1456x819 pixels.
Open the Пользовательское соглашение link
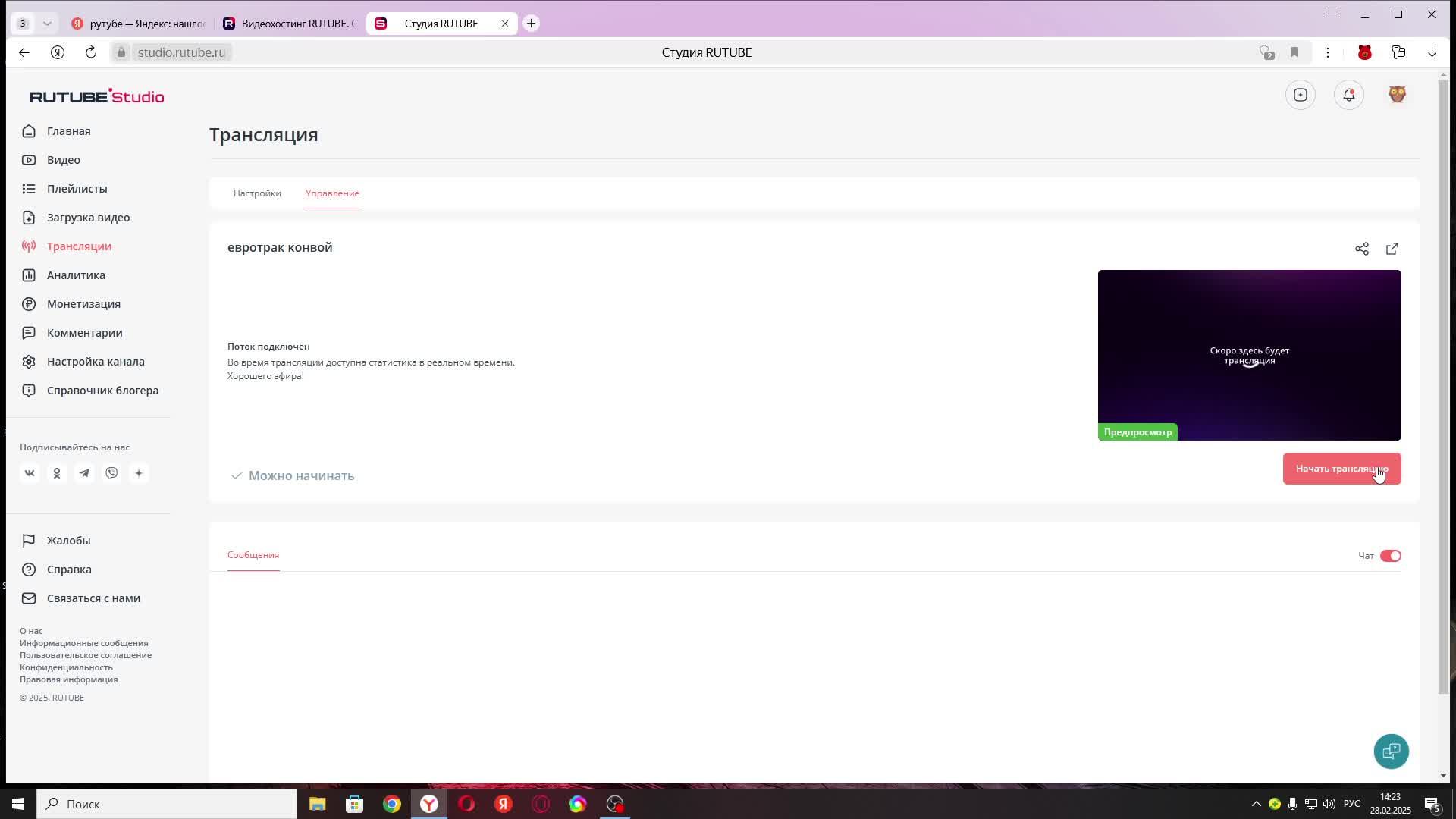coord(86,655)
